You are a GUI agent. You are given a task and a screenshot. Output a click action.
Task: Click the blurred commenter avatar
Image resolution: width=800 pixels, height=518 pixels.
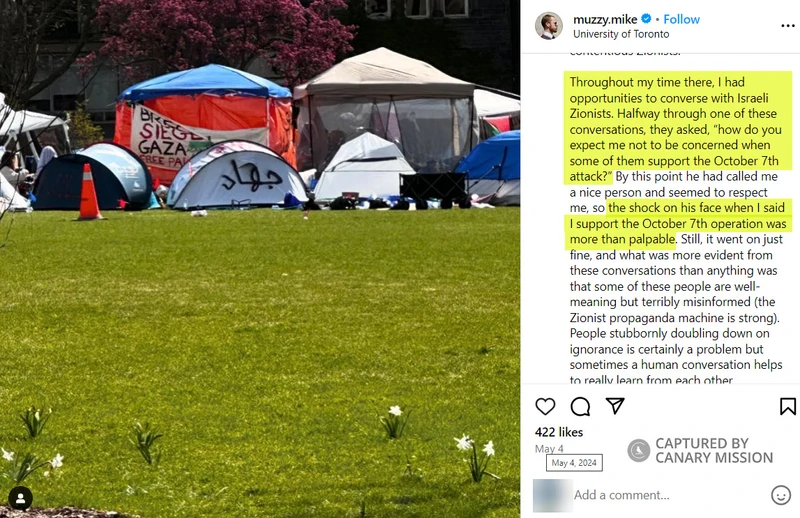(552, 495)
